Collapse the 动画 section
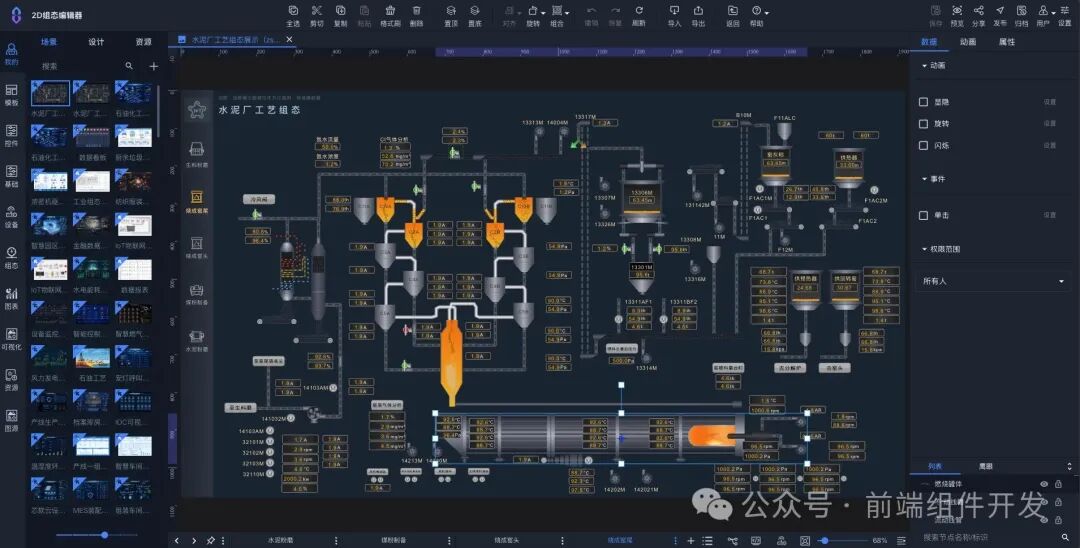The image size is (1080, 548). tap(924, 65)
